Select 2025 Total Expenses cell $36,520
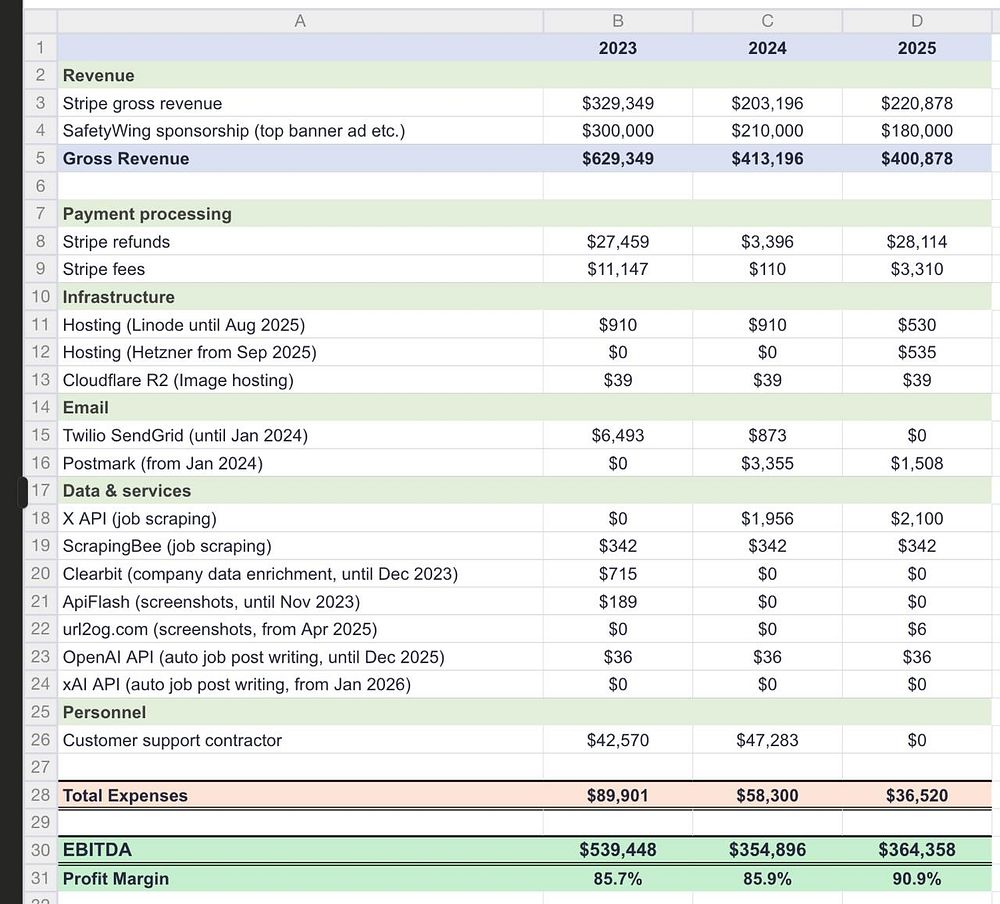This screenshot has height=904, width=1000. [x=916, y=795]
